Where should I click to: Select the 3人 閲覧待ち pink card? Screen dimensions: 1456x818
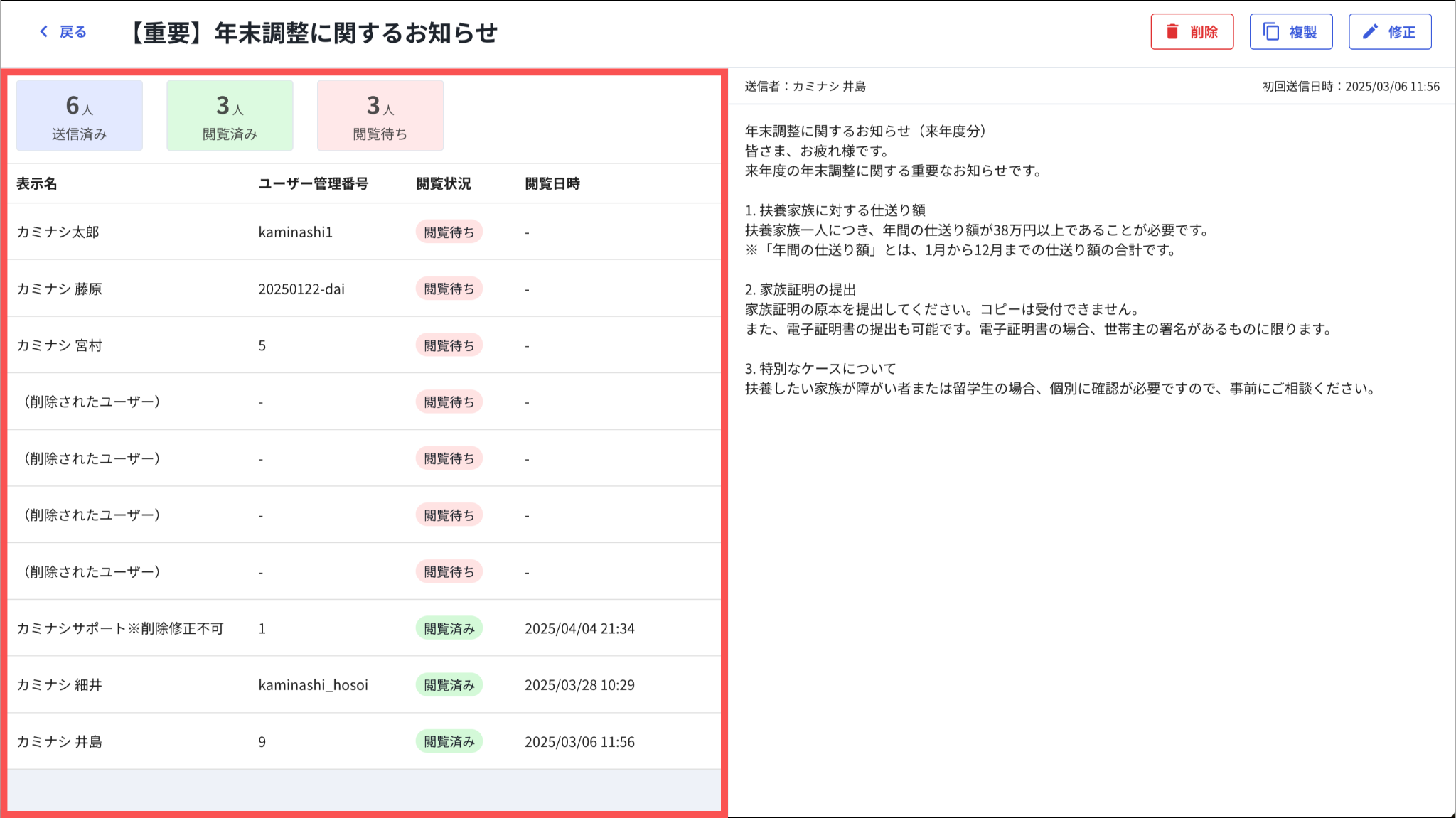pos(380,116)
